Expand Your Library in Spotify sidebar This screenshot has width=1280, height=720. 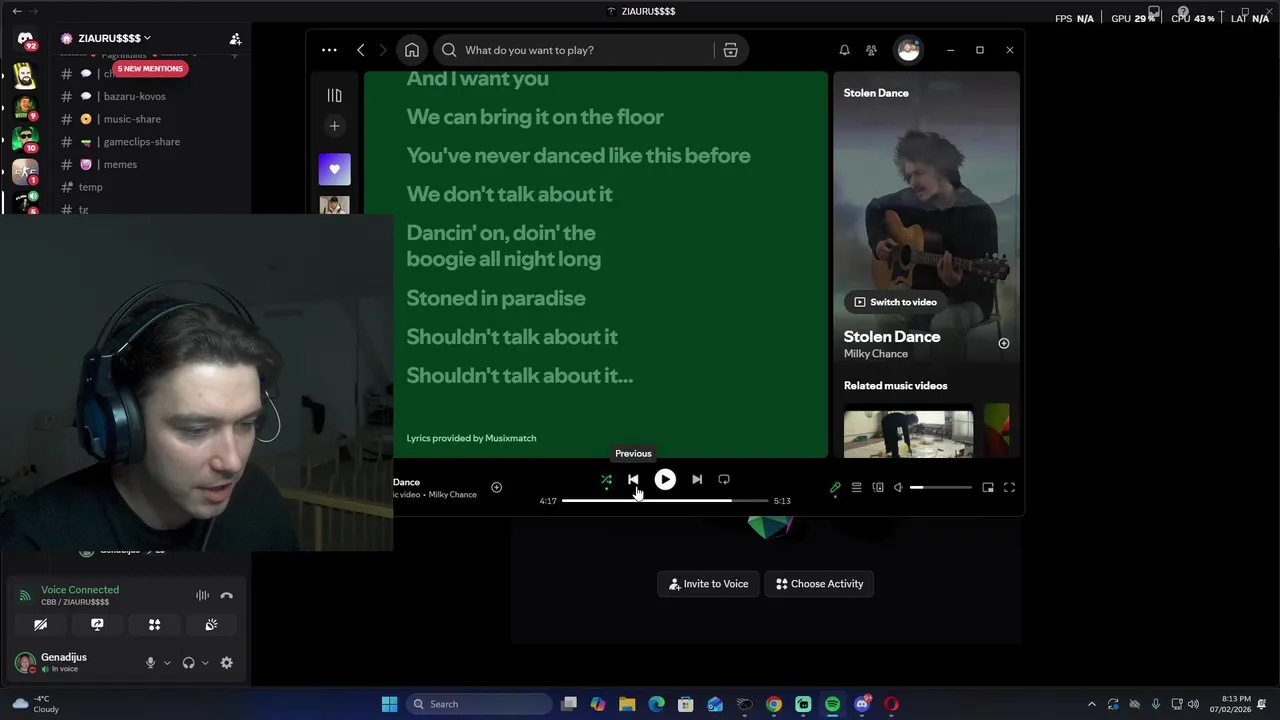(x=334, y=95)
